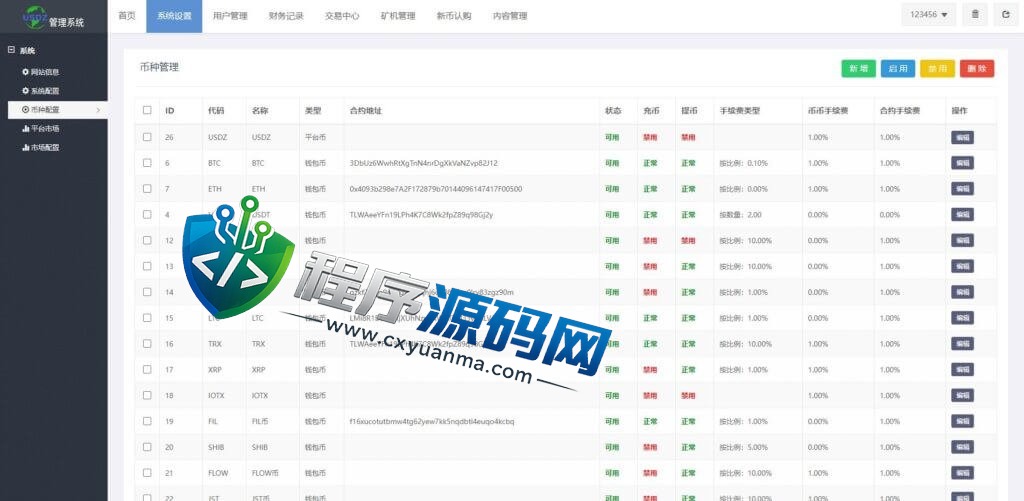The height and width of the screenshot is (501, 1024).
Task: Click the 平台币 type cell of USDZ
Action: (315, 137)
